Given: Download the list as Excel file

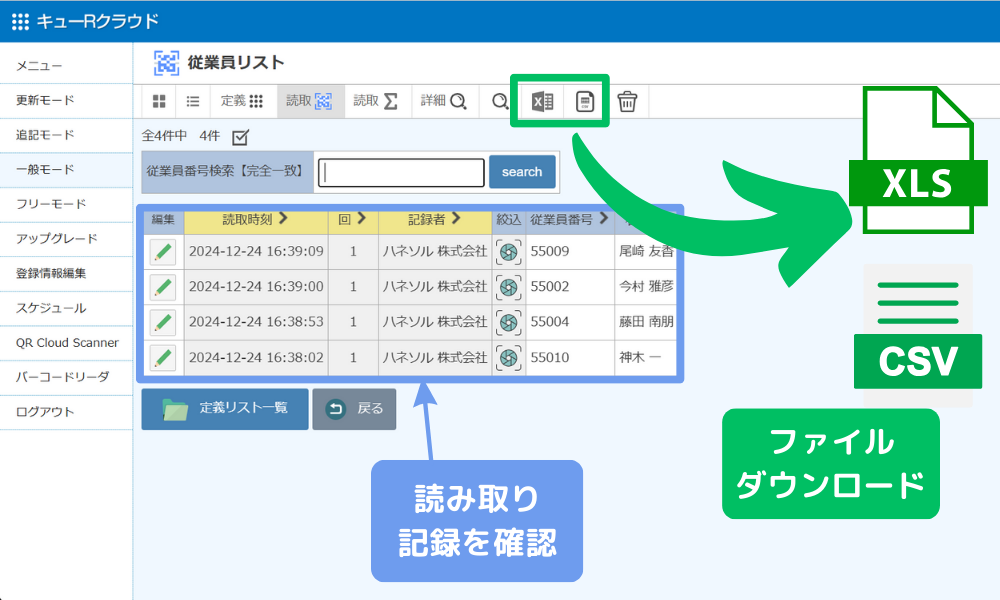Looking at the screenshot, I should pos(543,101).
